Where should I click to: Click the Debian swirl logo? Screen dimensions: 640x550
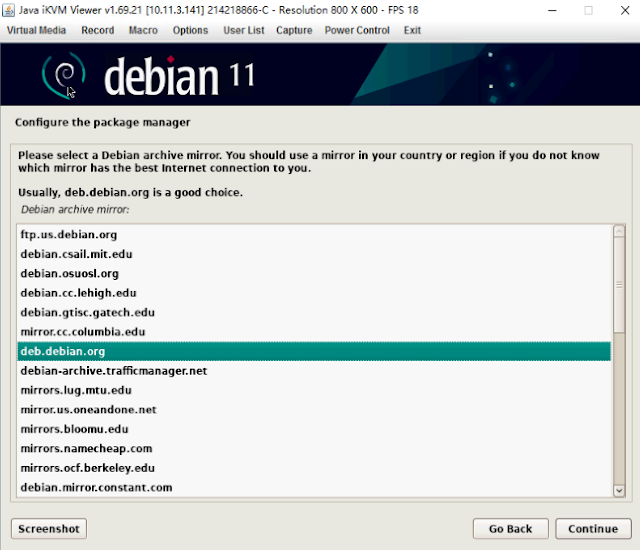tap(64, 75)
